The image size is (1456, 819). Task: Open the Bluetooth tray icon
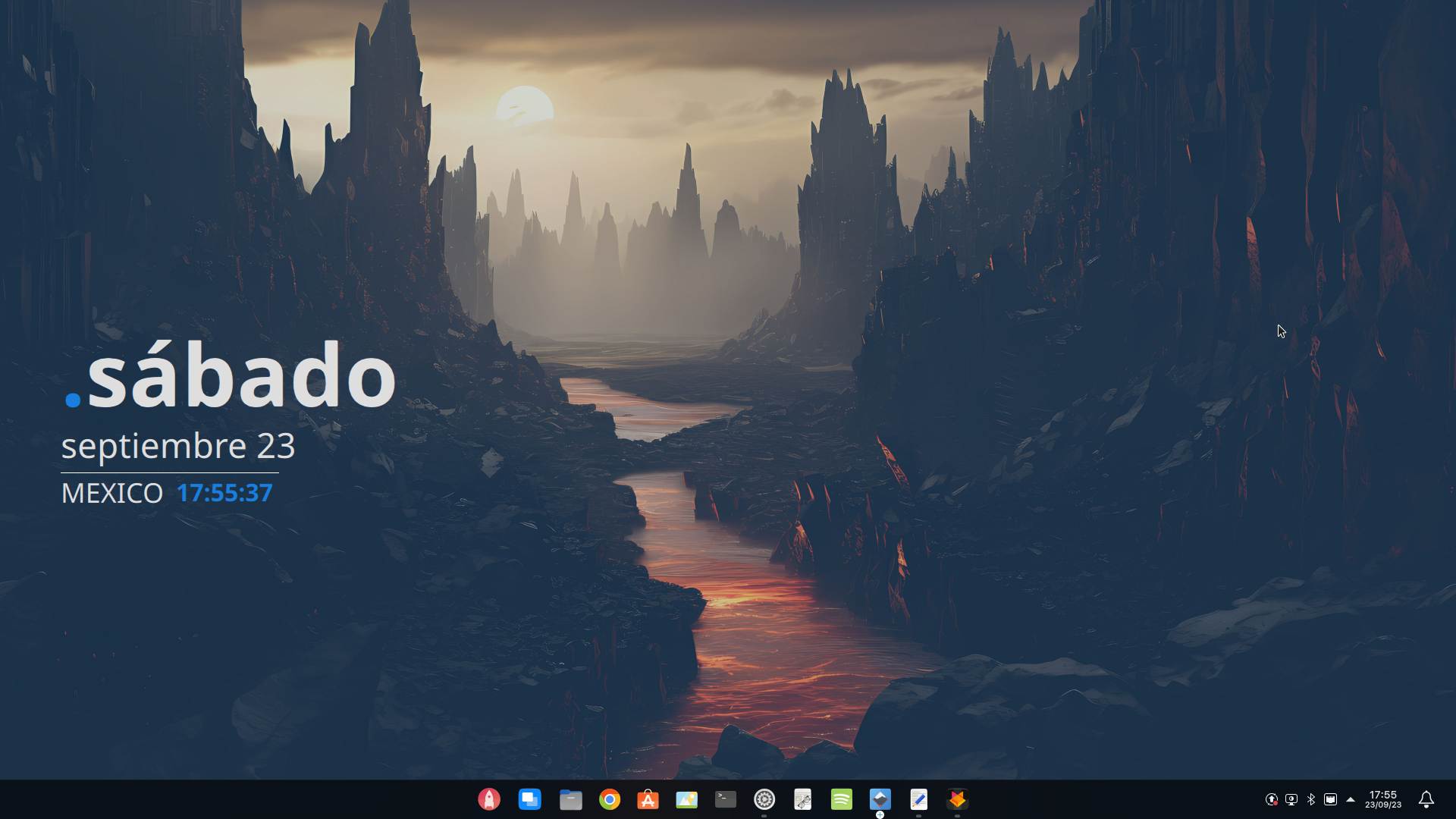point(1311,799)
